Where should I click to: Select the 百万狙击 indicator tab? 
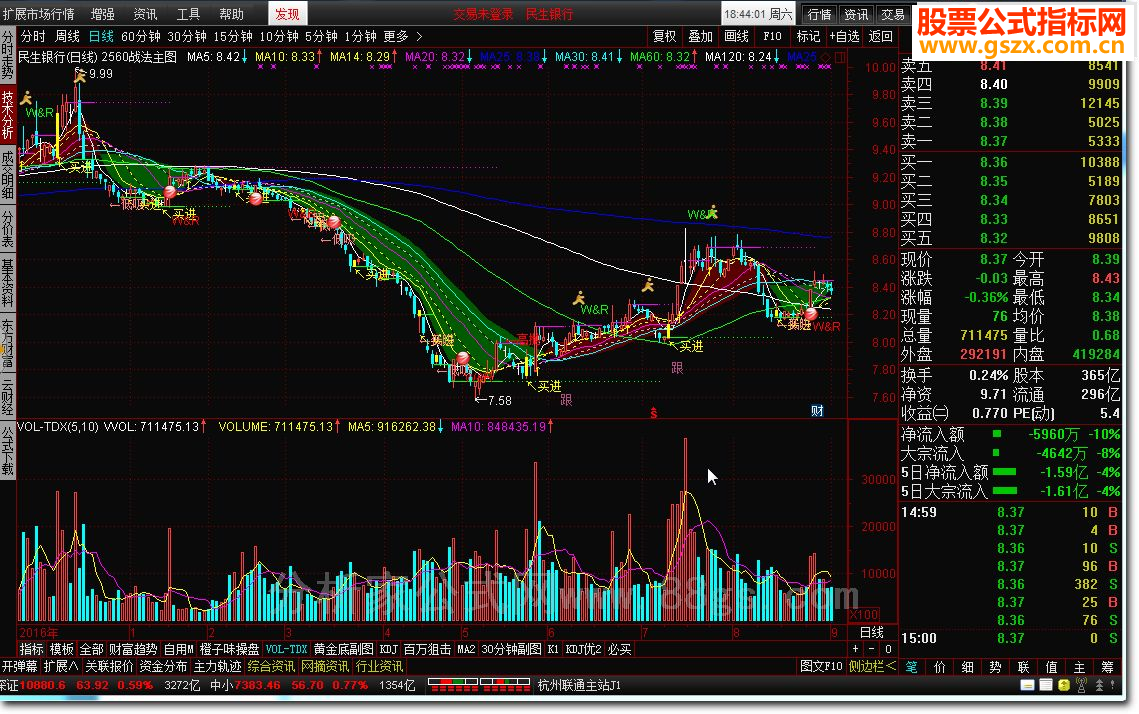(427, 649)
